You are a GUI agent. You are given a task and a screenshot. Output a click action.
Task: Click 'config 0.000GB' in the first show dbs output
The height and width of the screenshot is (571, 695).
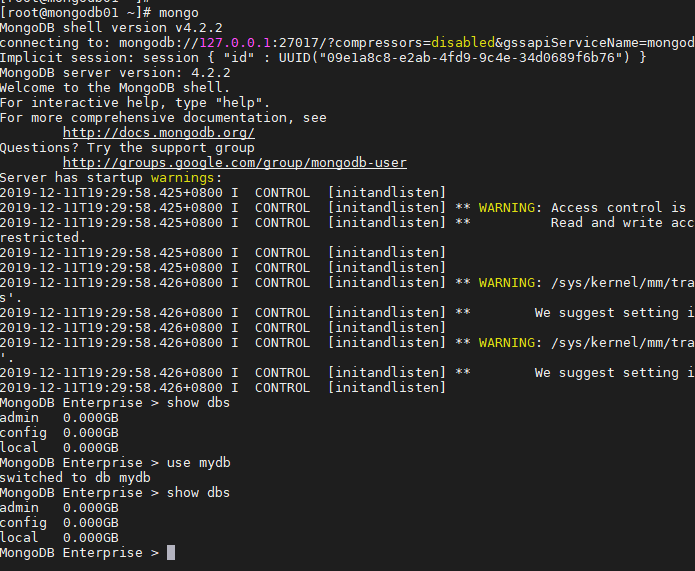click(x=59, y=433)
